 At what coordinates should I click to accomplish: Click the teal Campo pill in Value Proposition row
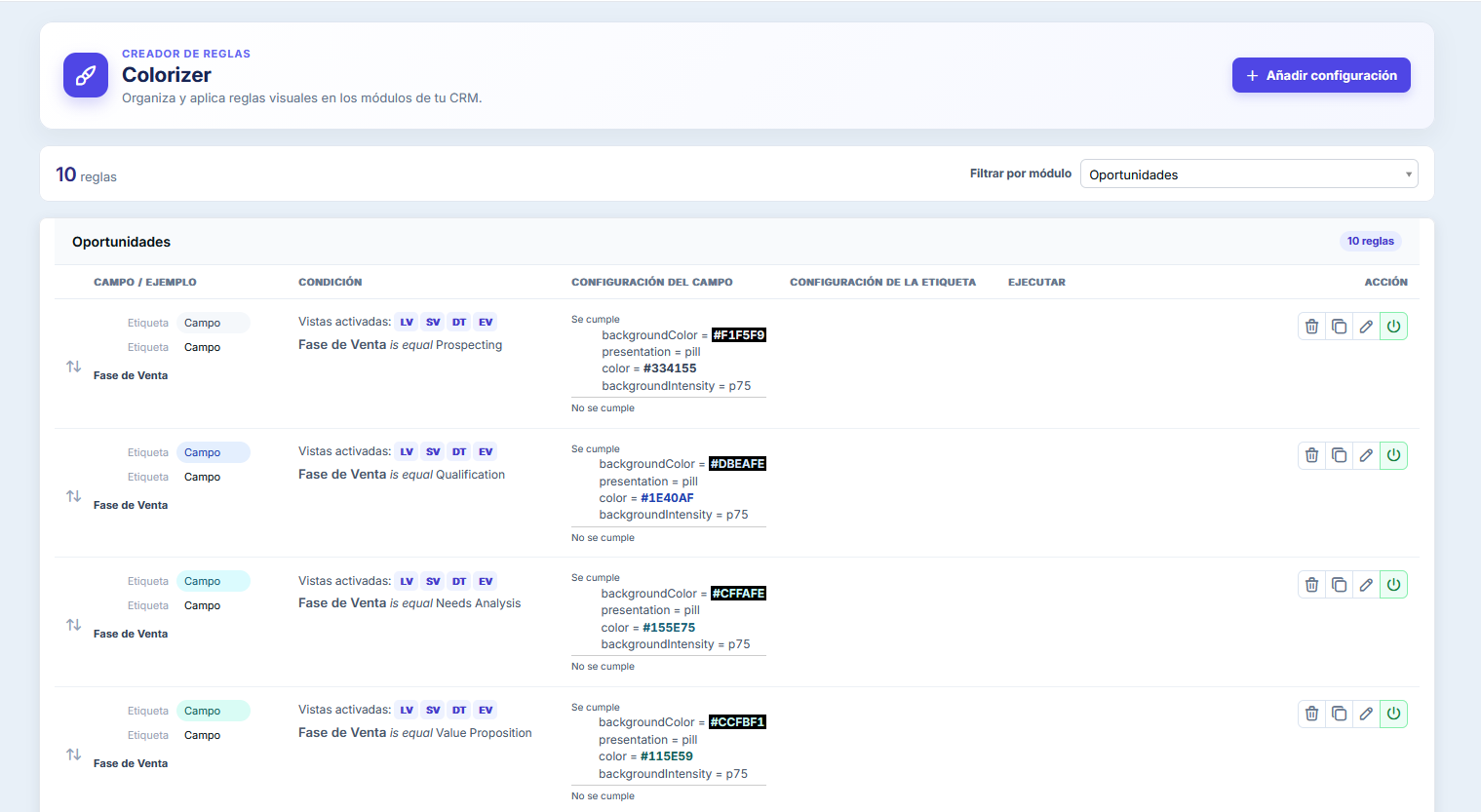(x=213, y=711)
